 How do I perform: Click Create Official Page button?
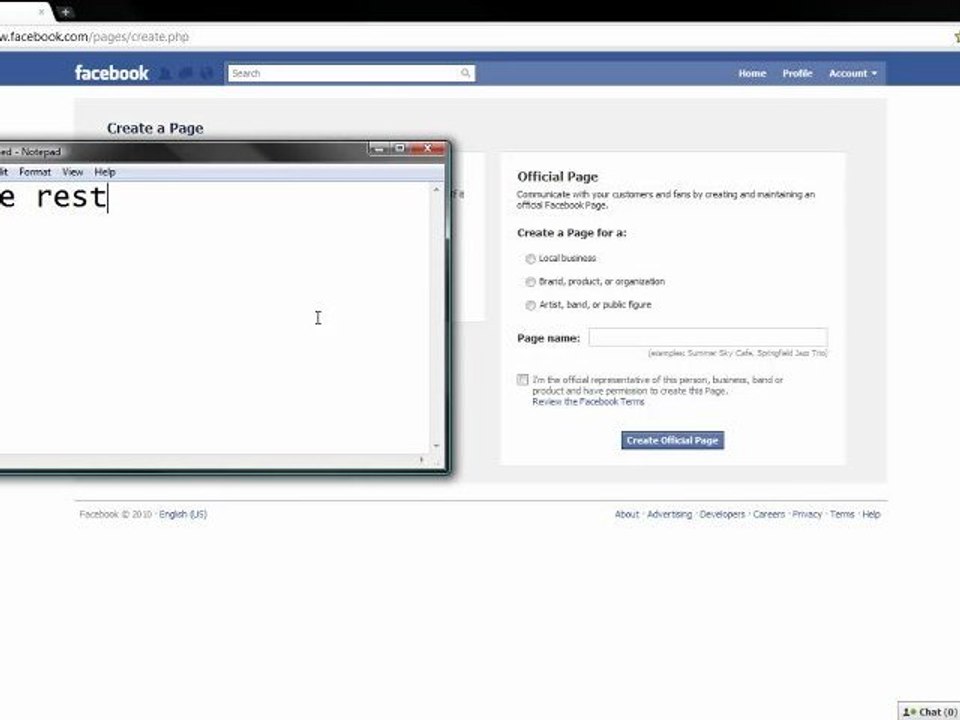click(x=672, y=440)
